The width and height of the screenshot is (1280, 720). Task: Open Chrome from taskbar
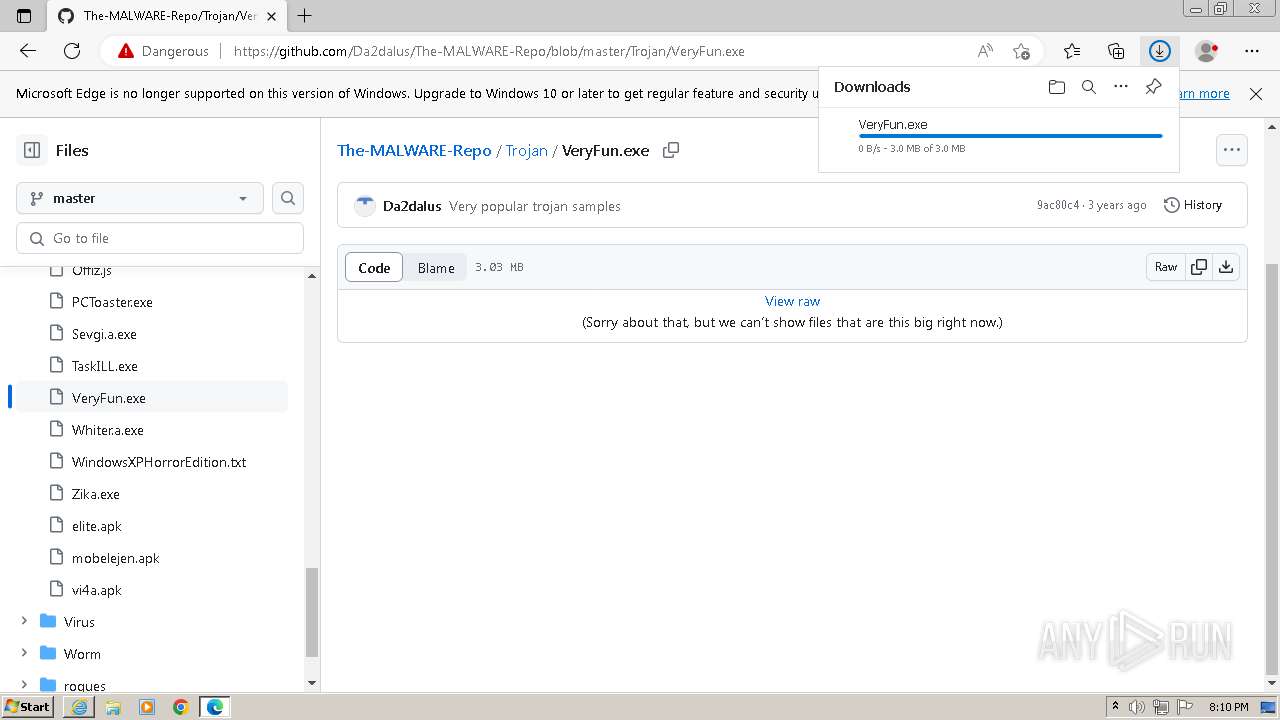[x=181, y=707]
